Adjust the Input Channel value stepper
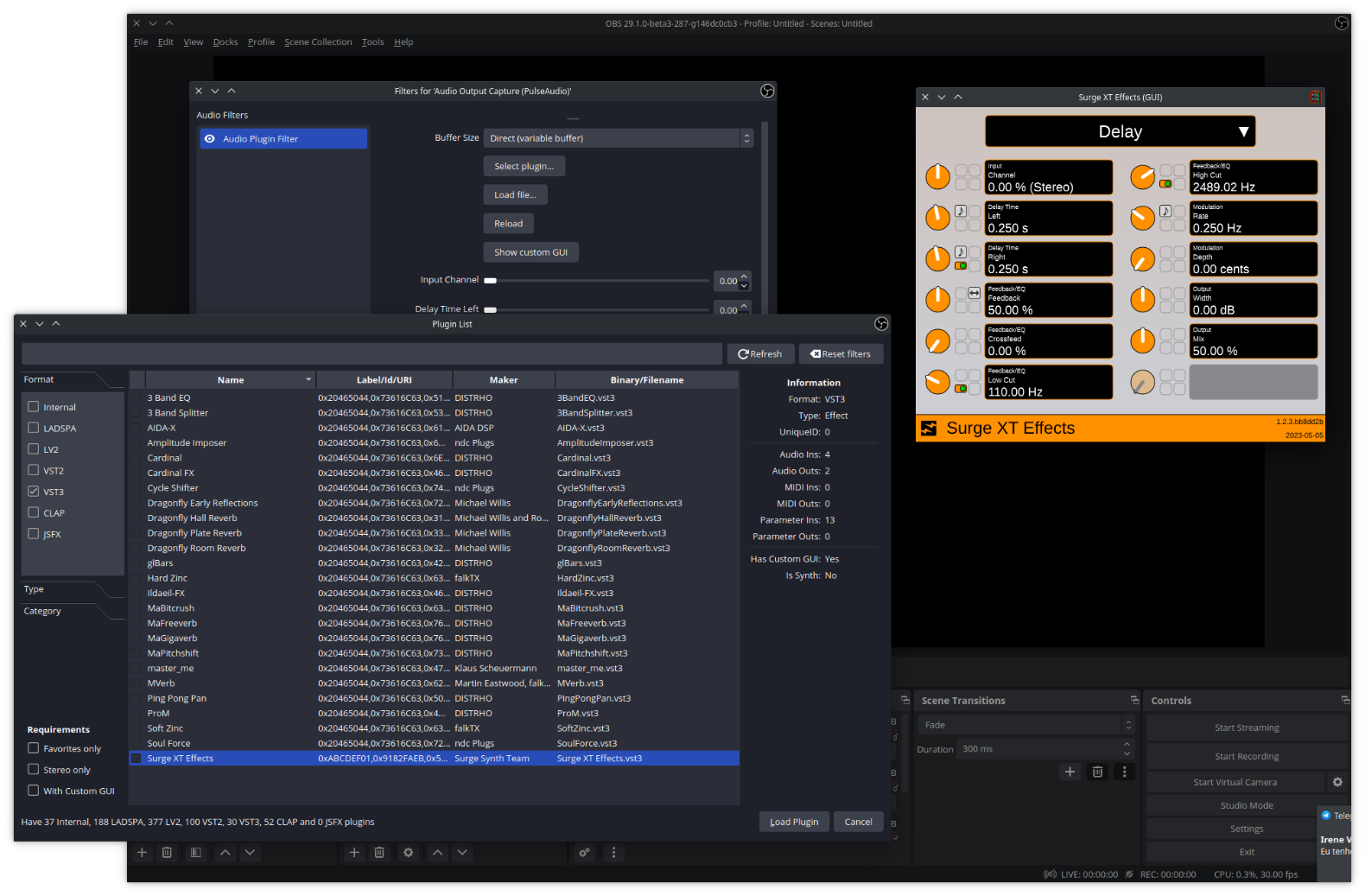 click(x=745, y=281)
